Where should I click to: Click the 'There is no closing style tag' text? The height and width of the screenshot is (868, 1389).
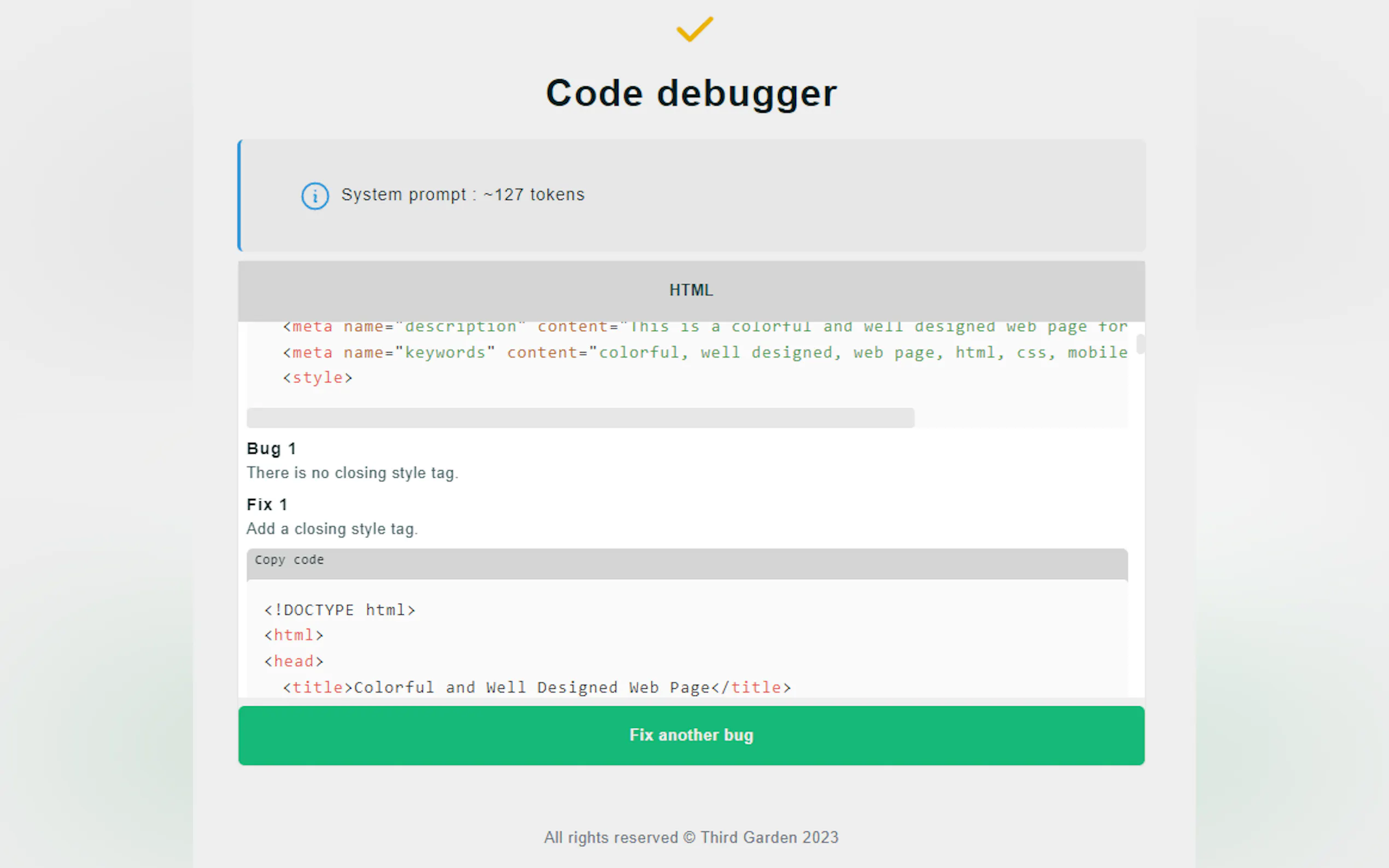[352, 473]
